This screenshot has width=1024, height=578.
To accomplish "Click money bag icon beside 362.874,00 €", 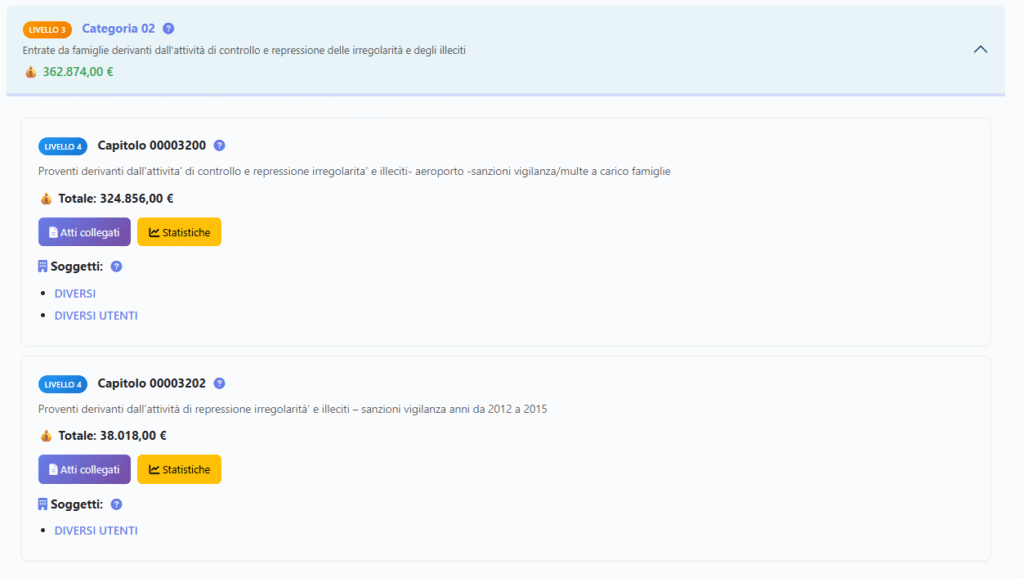I will pos(30,72).
